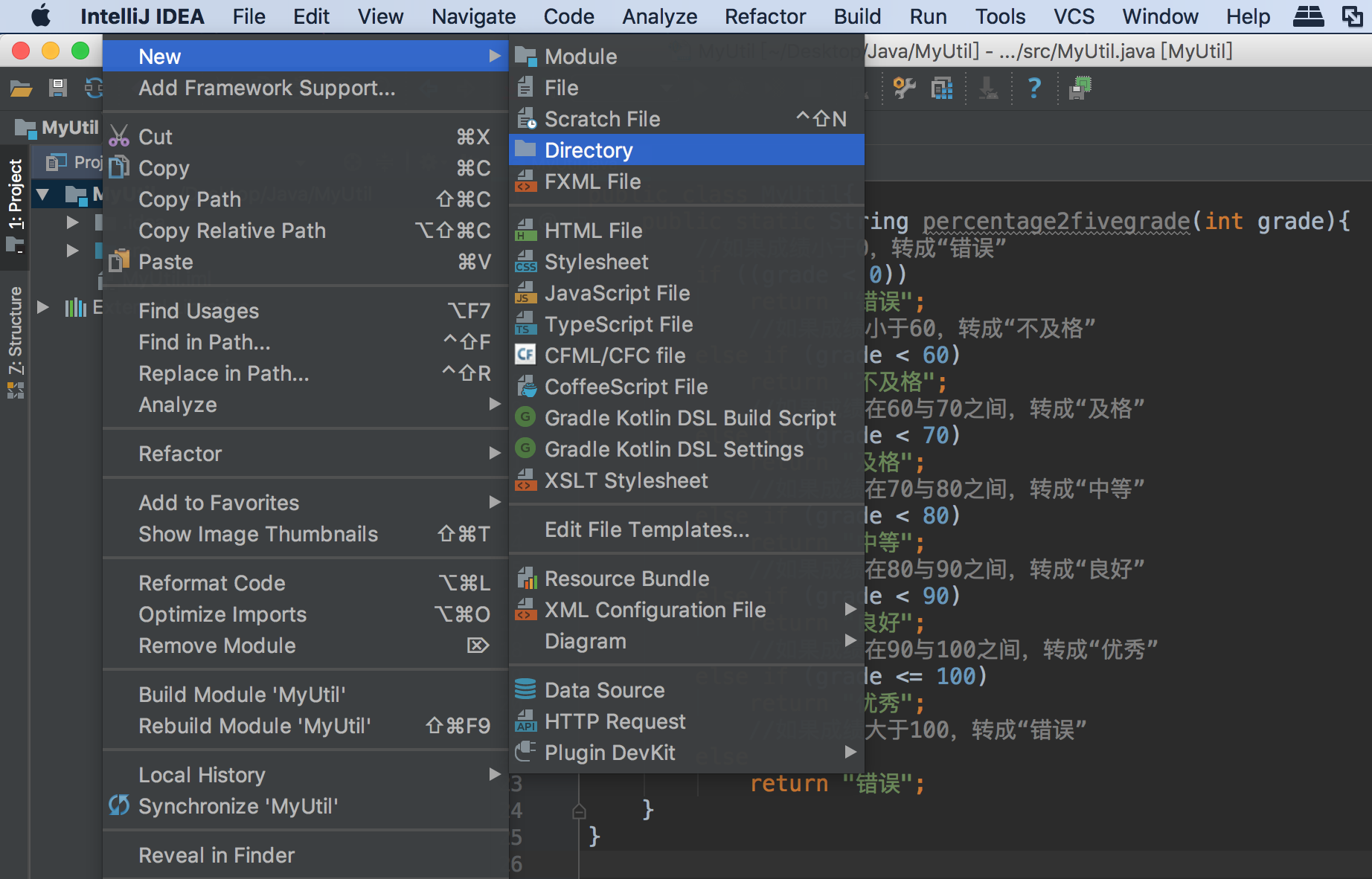This screenshot has width=1372, height=879.
Task: Expand the Plugin DevKit submenu
Action: (x=686, y=753)
